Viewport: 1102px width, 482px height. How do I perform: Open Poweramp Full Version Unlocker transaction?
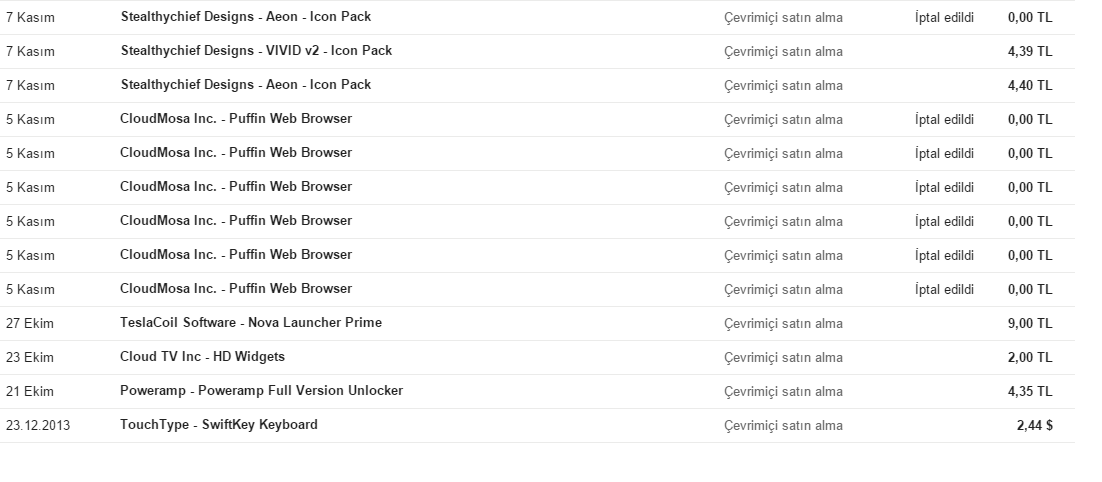tap(537, 391)
